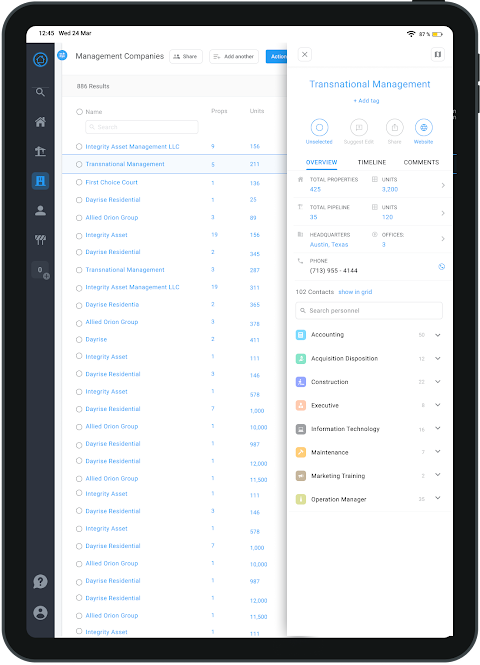The width and height of the screenshot is (480, 665).
Task: Click the Marketing Training department icon
Action: coord(301,476)
